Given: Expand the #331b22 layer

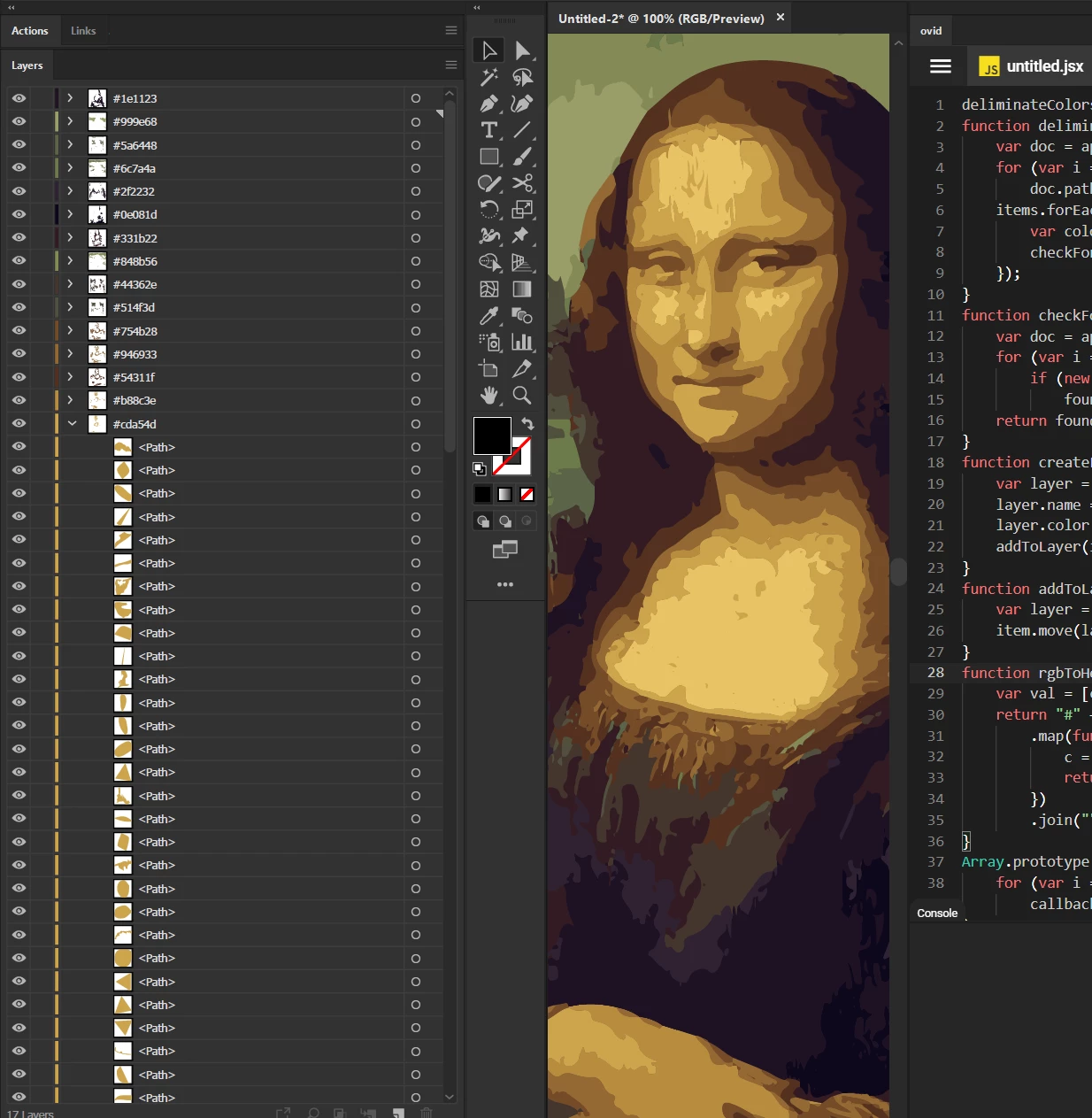Looking at the screenshot, I should (x=70, y=237).
